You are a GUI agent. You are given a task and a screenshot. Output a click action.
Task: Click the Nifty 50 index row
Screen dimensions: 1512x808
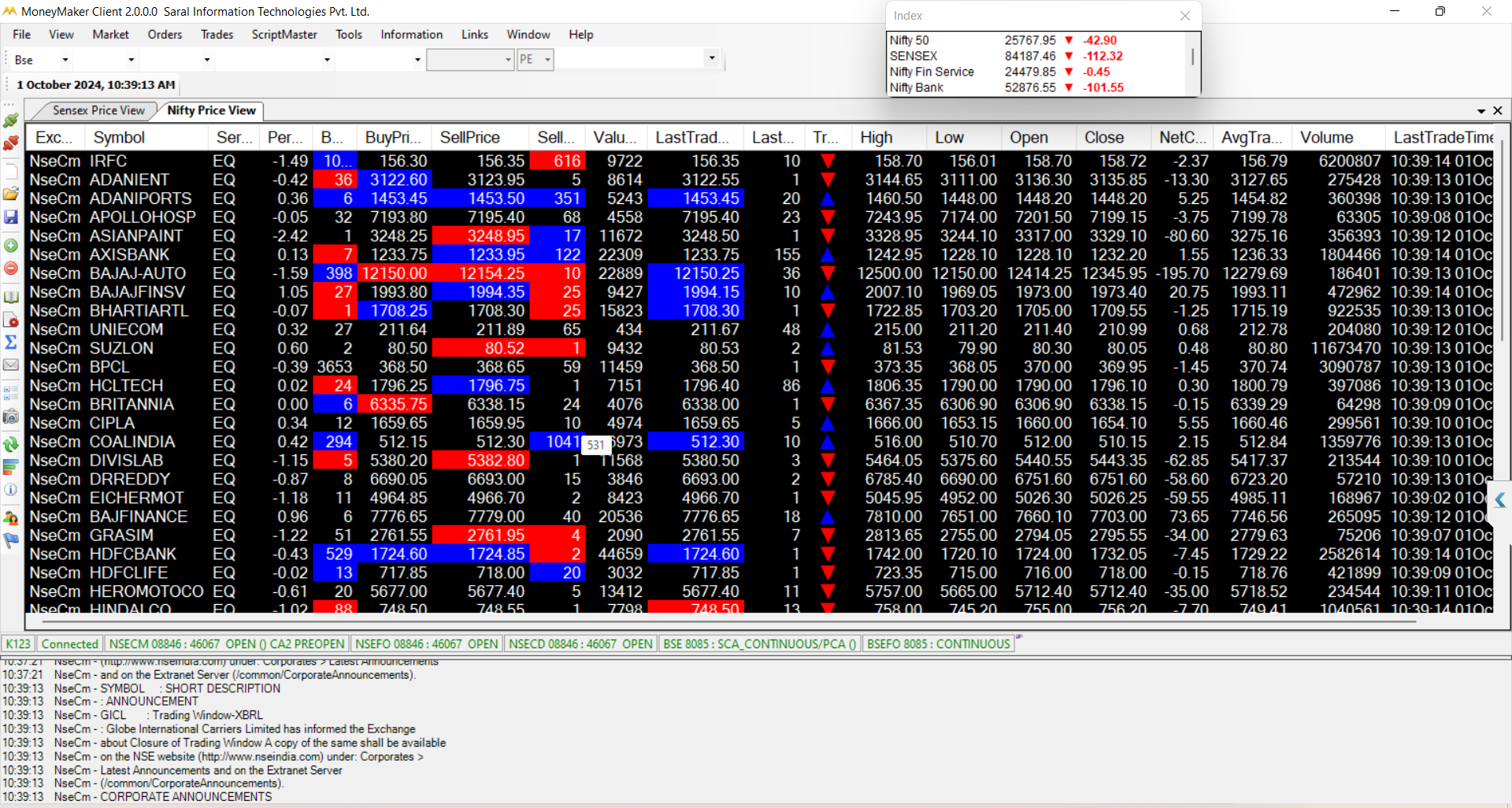1036,40
